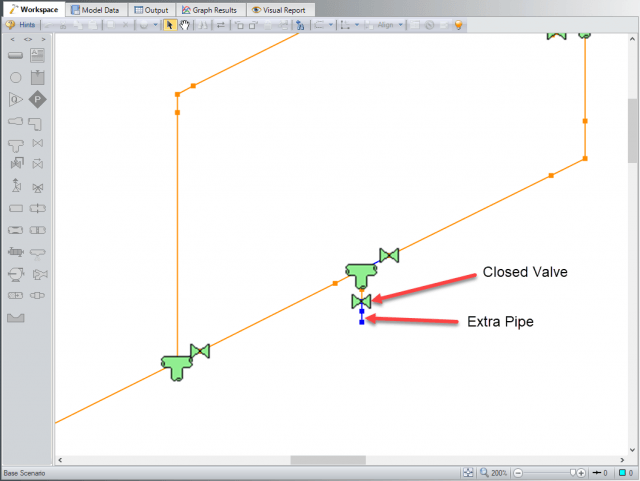This screenshot has height=481, width=640.
Task: Click the zoom-in plus button
Action: pos(581,473)
